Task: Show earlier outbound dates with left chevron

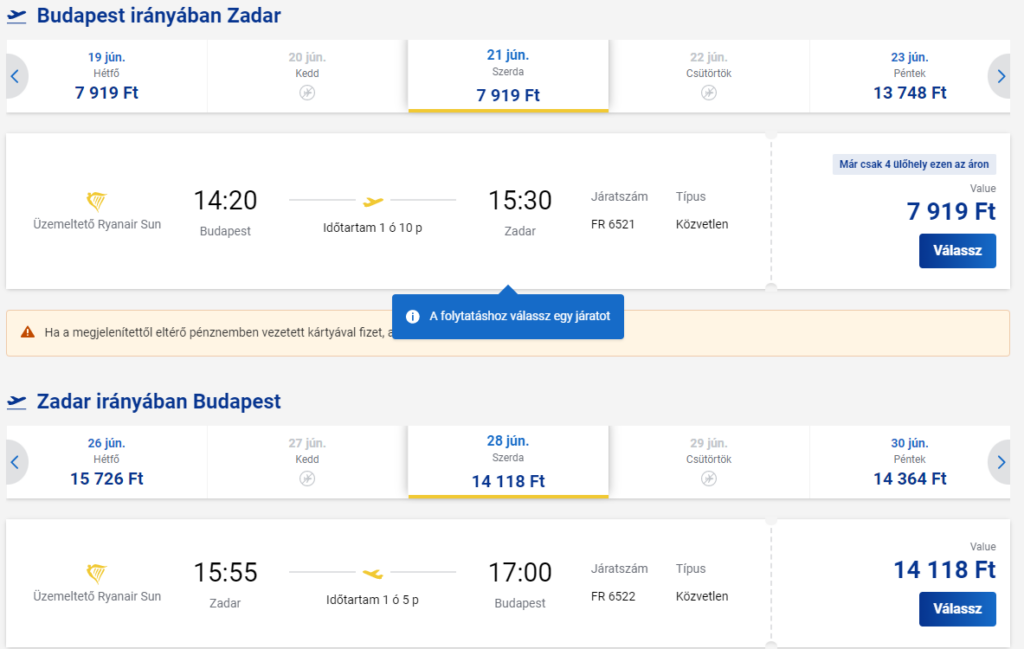Action: pyautogui.click(x=16, y=76)
